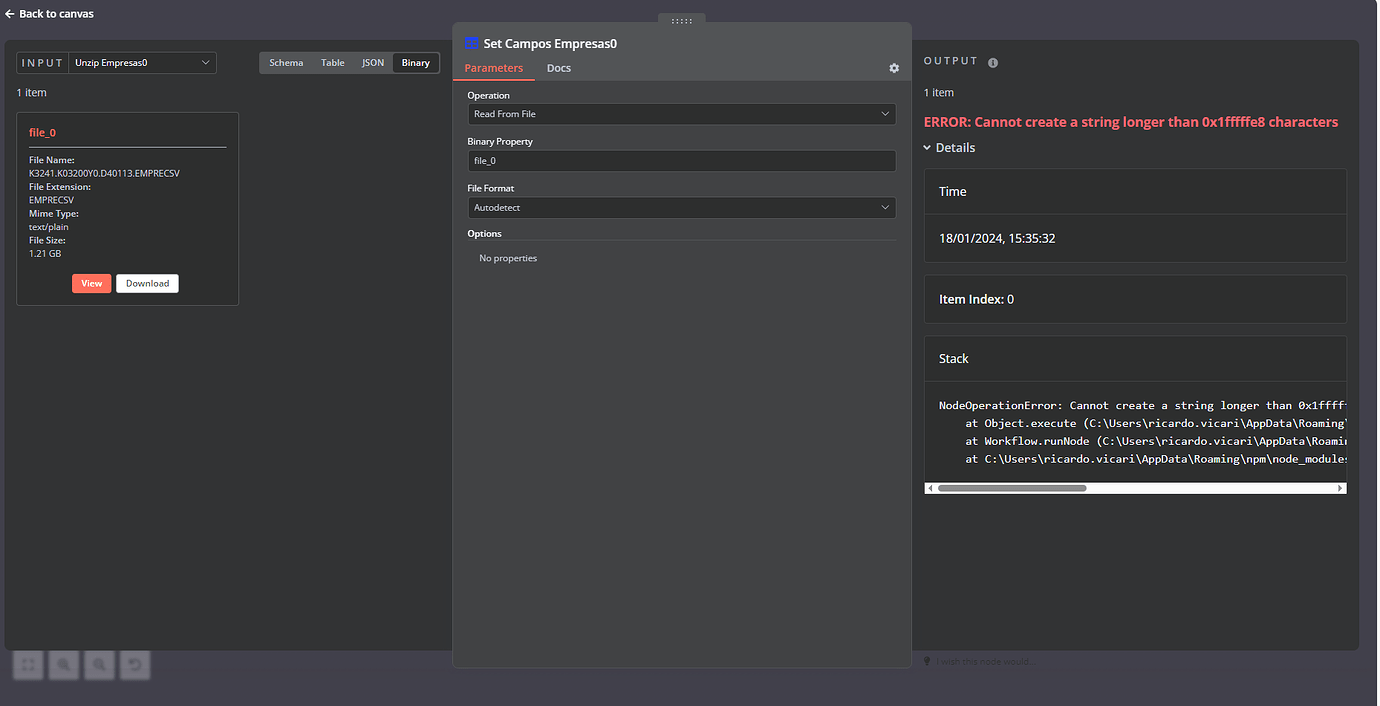Open the Operation dropdown Read From File
Image resolution: width=1380 pixels, height=706 pixels.
(681, 114)
